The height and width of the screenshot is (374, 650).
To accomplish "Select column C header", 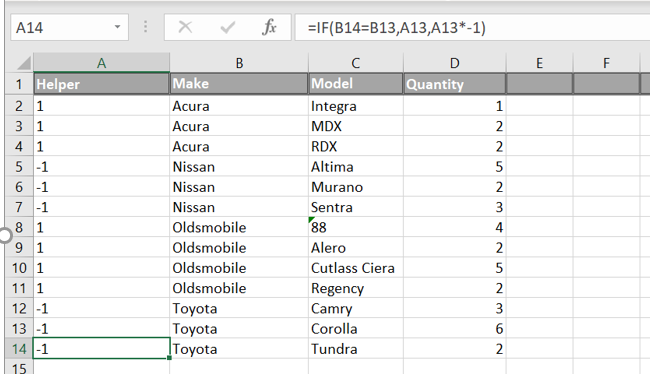I will click(x=356, y=63).
